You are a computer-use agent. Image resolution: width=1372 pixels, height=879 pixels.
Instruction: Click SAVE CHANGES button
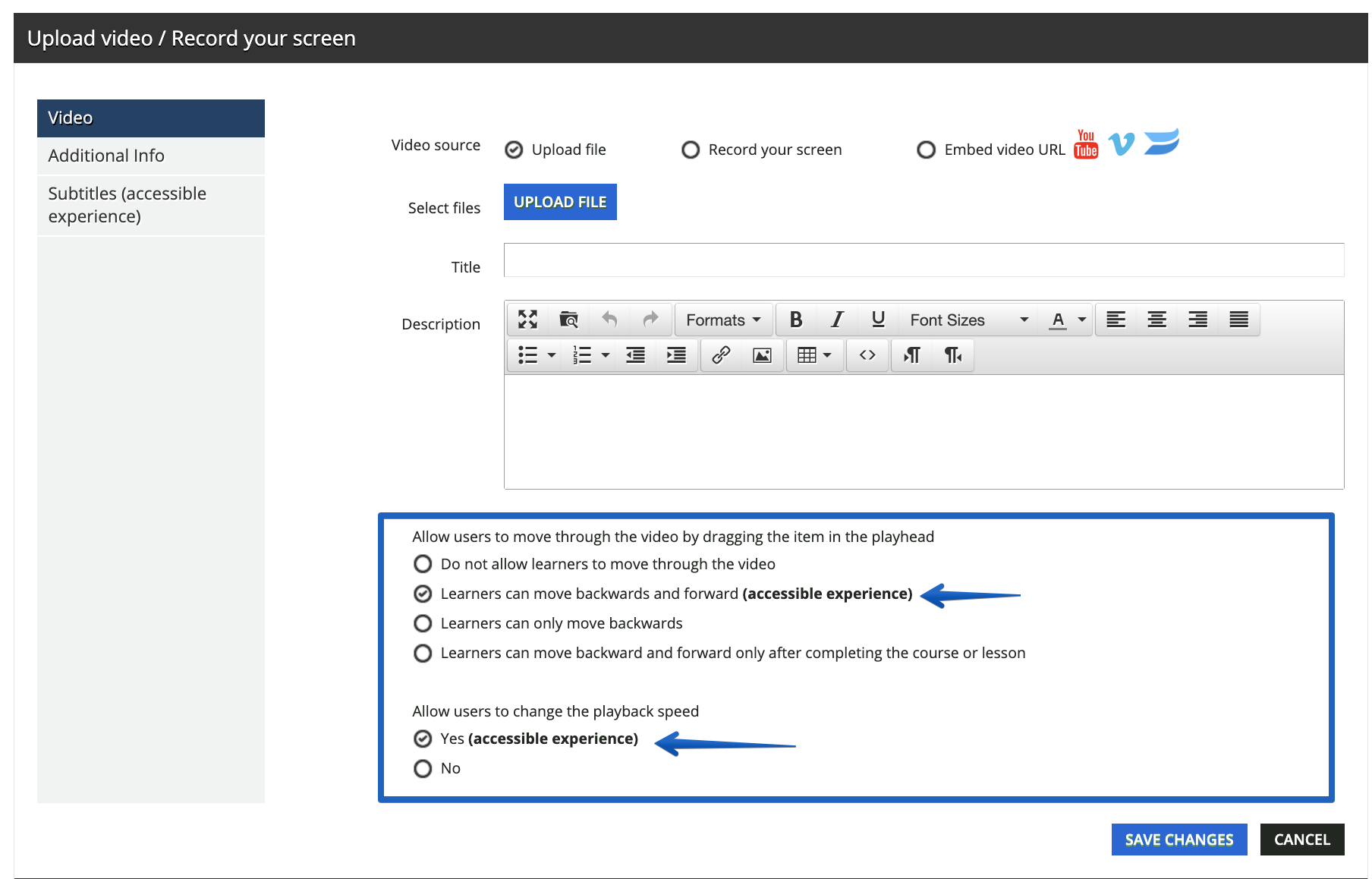(1179, 840)
